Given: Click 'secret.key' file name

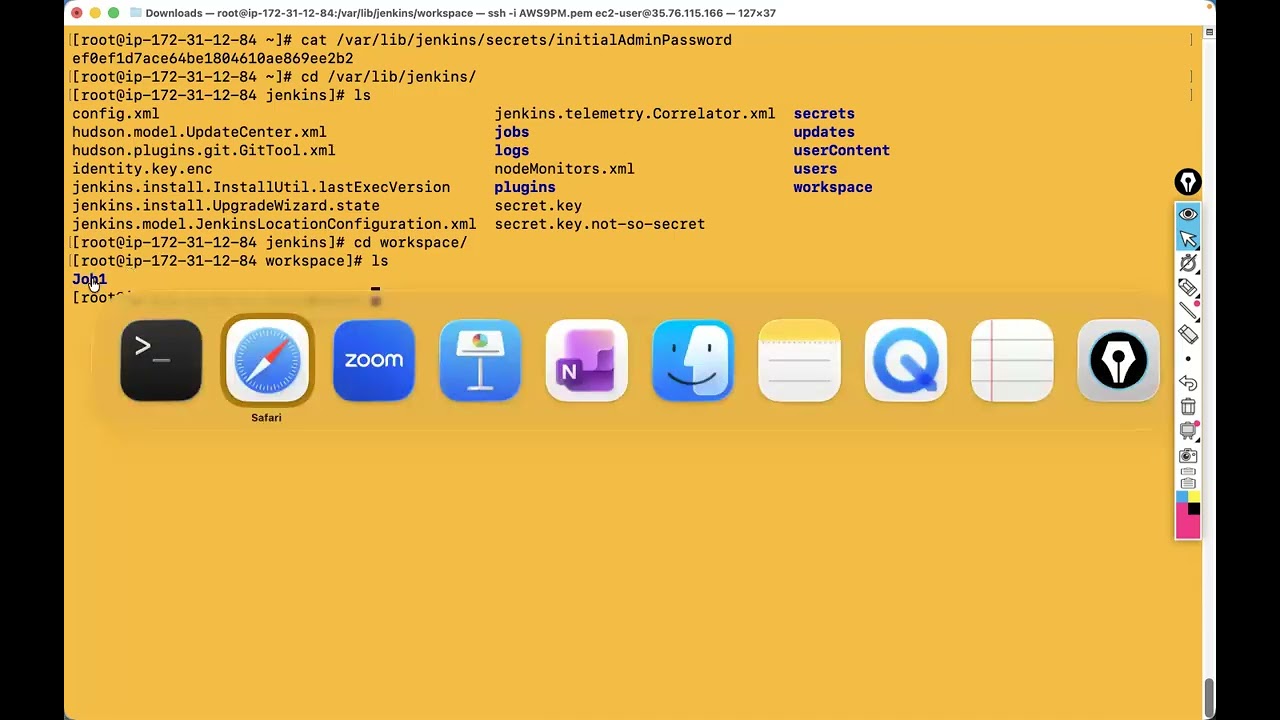Looking at the screenshot, I should 538,206.
